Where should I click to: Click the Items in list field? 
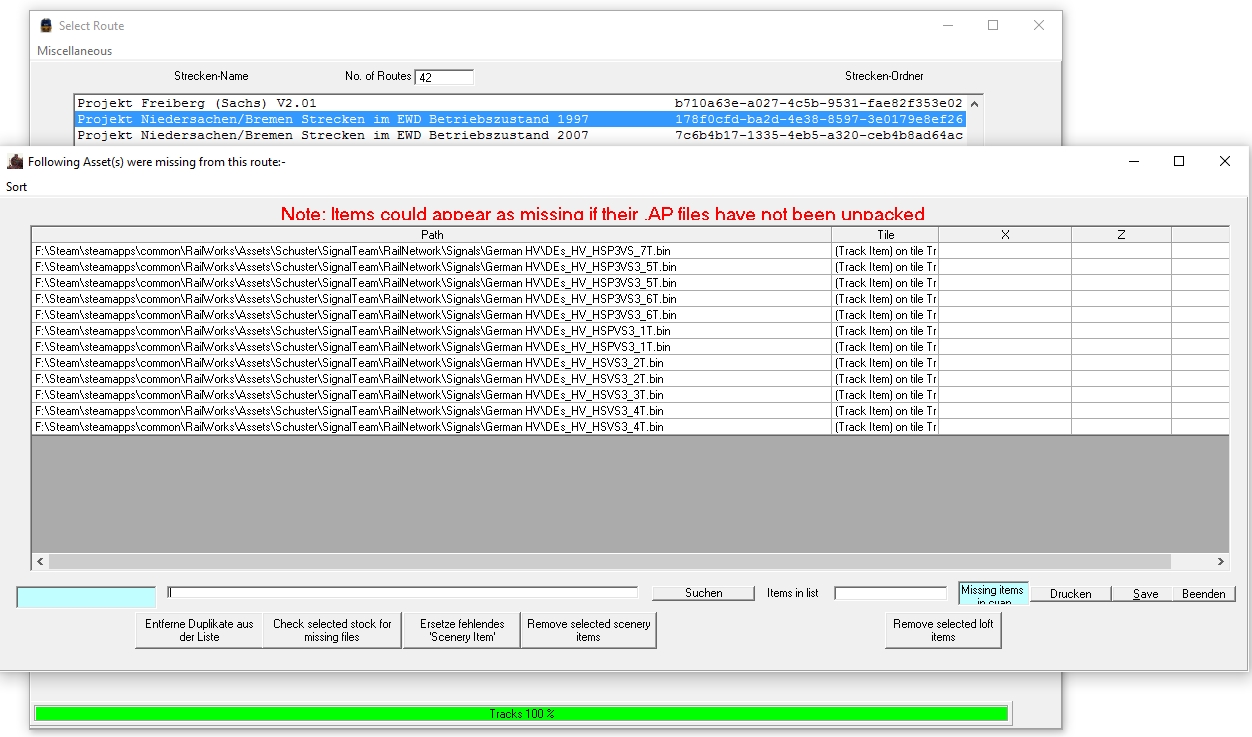tap(890, 593)
